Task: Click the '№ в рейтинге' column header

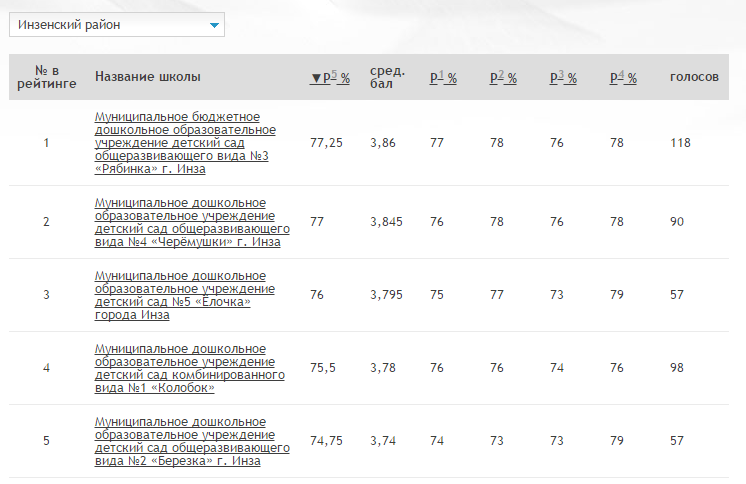Action: click(47, 77)
